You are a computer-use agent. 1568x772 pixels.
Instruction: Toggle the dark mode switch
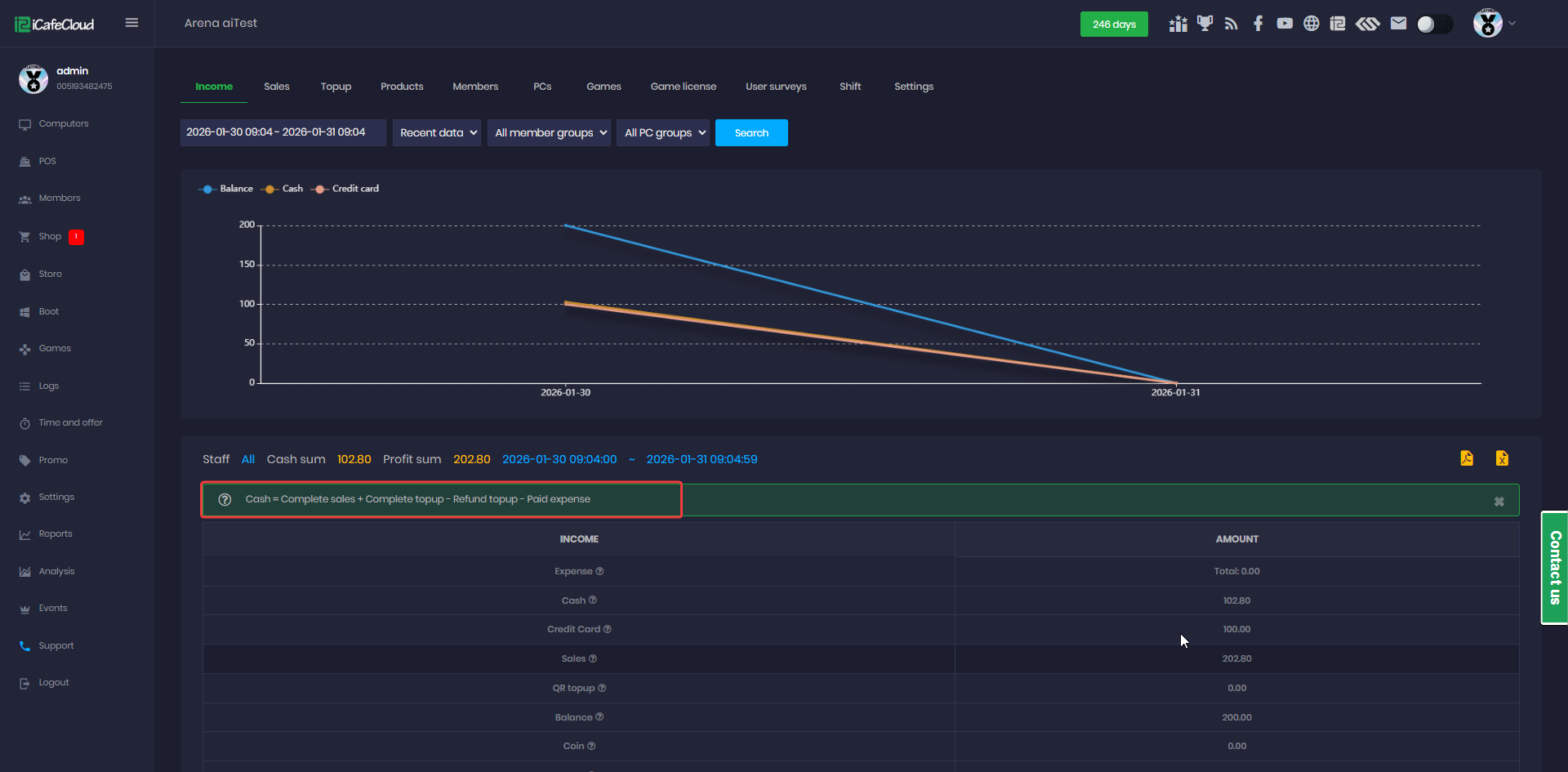coord(1434,24)
